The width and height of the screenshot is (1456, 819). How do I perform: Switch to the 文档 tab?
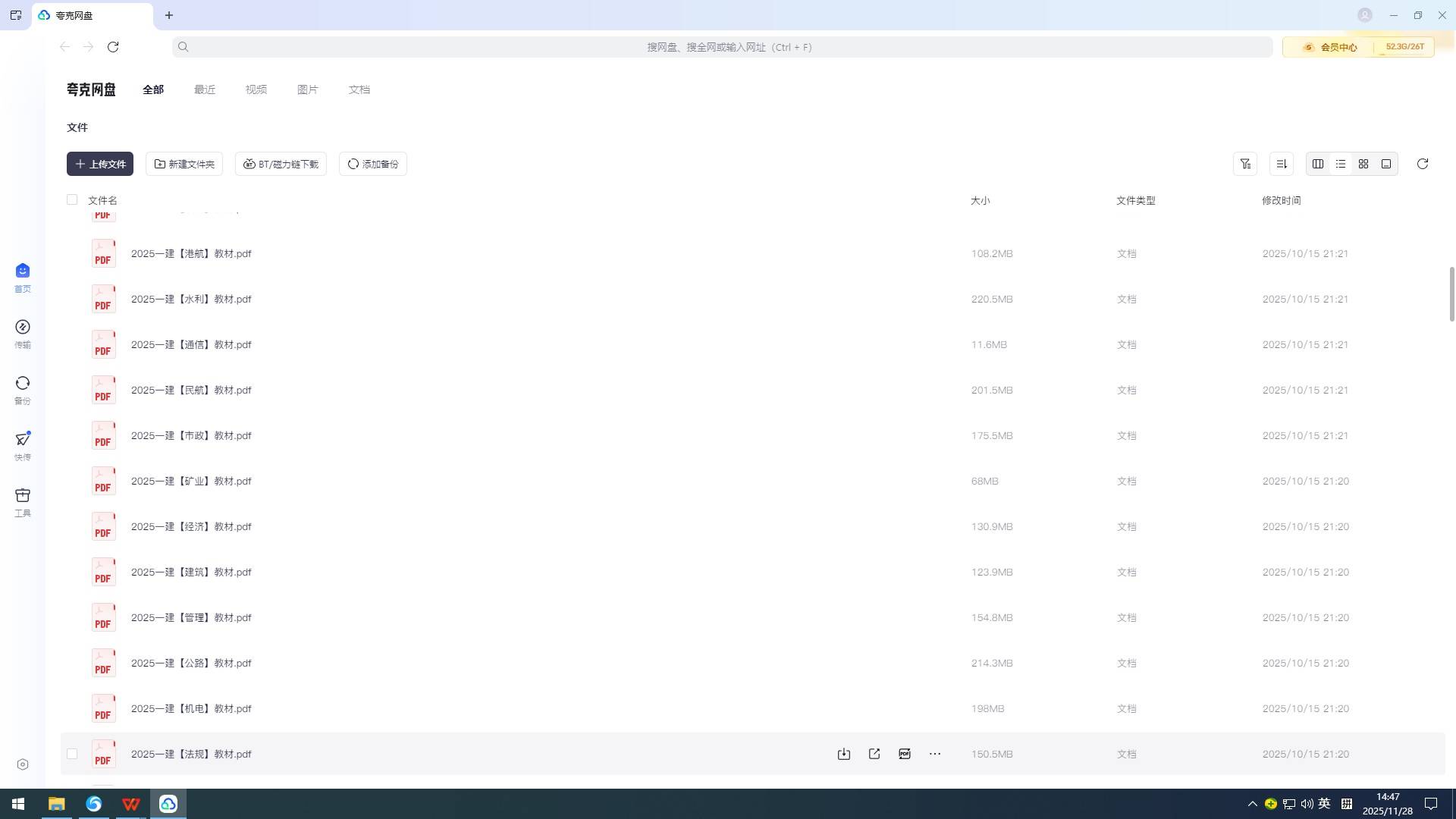pos(359,89)
